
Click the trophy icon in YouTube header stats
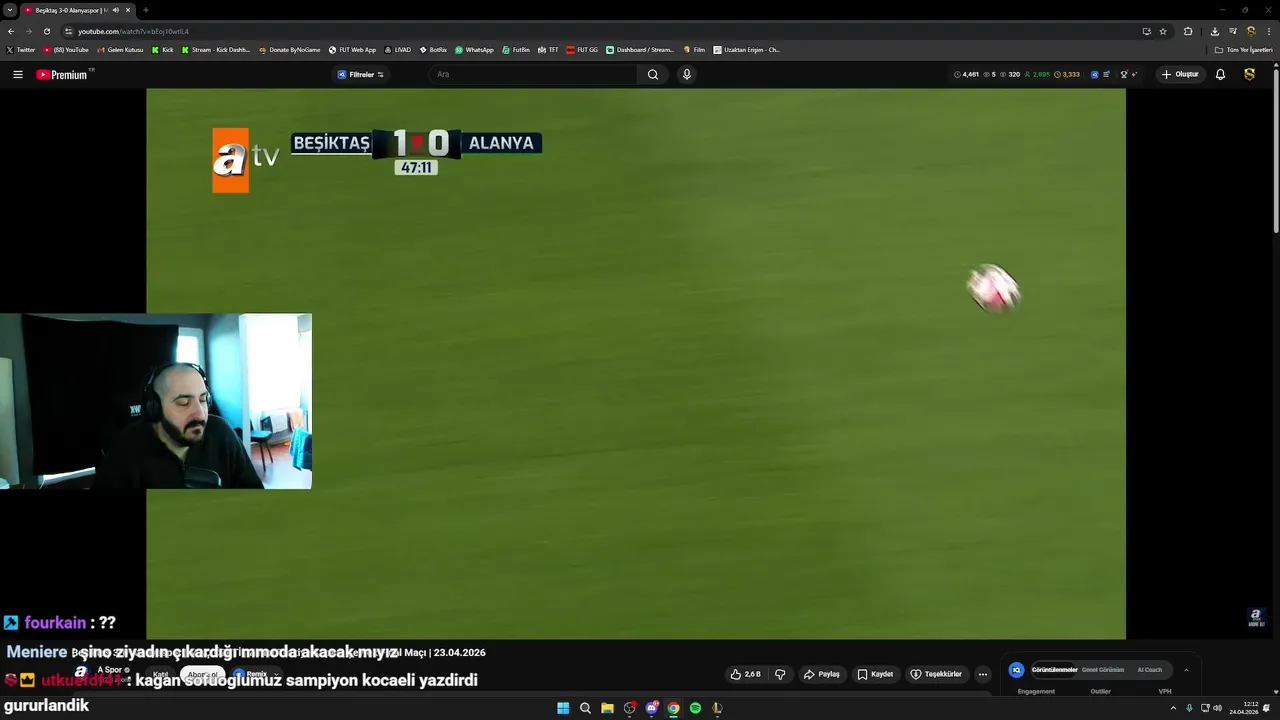(1124, 74)
